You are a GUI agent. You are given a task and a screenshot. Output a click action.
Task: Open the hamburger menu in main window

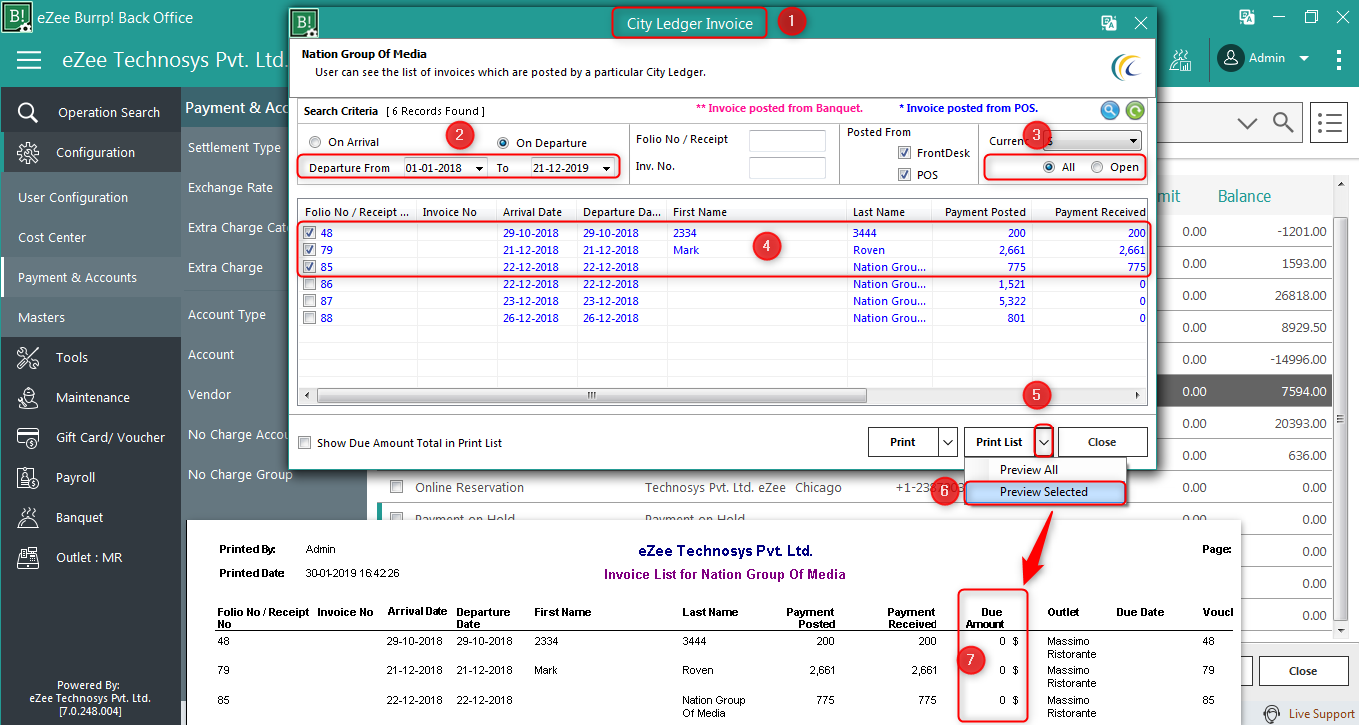[x=29, y=60]
